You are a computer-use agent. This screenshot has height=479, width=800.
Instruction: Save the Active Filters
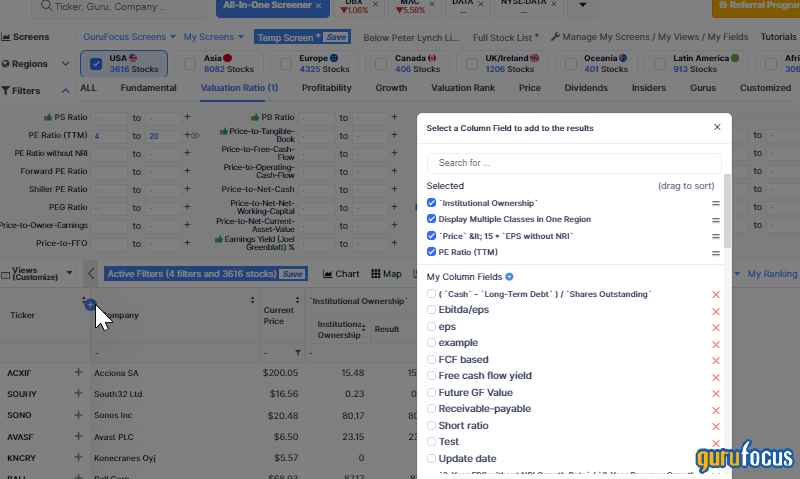pos(292,274)
